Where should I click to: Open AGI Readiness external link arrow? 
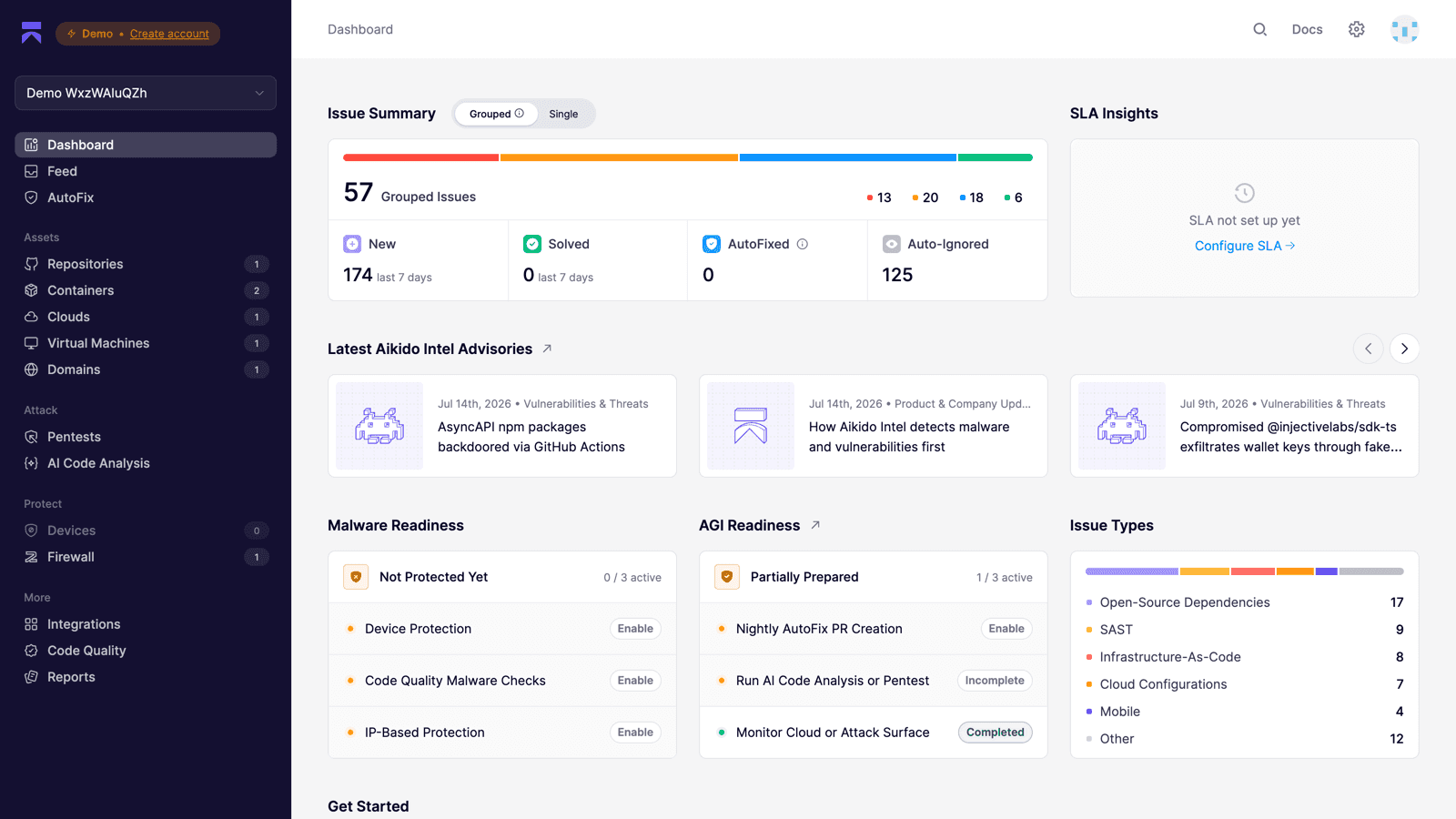click(x=815, y=525)
